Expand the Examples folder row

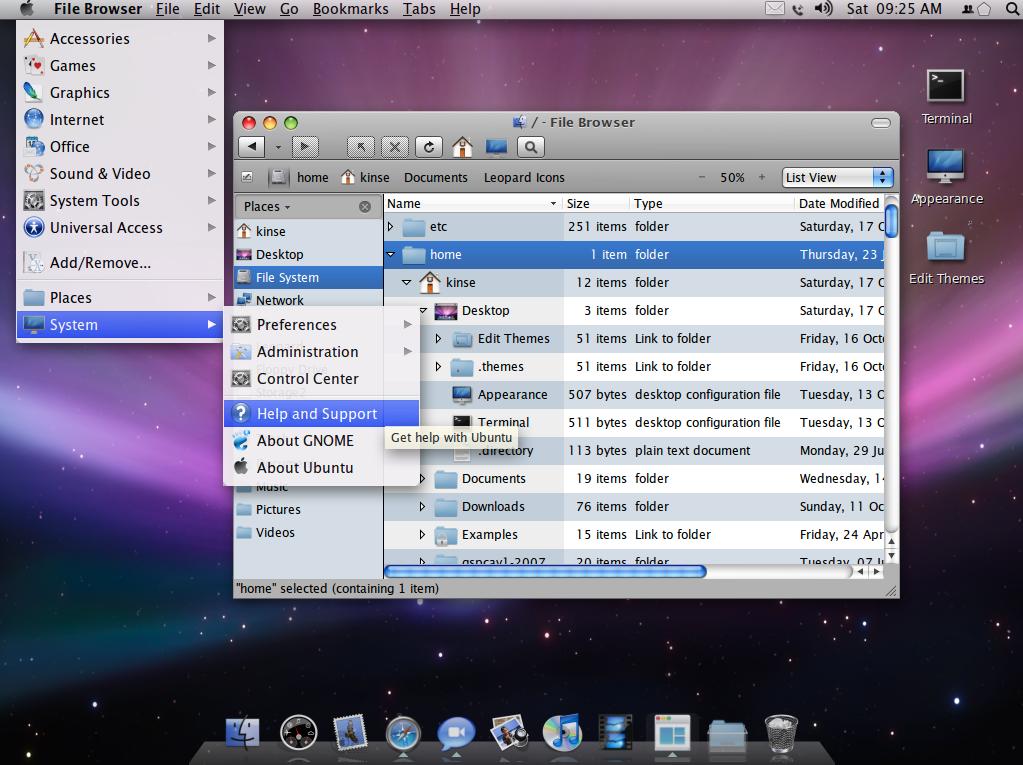(x=422, y=534)
